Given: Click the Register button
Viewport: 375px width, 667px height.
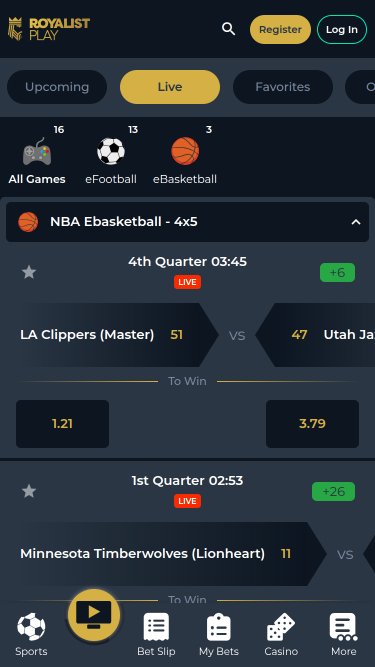Looking at the screenshot, I should pyautogui.click(x=280, y=29).
